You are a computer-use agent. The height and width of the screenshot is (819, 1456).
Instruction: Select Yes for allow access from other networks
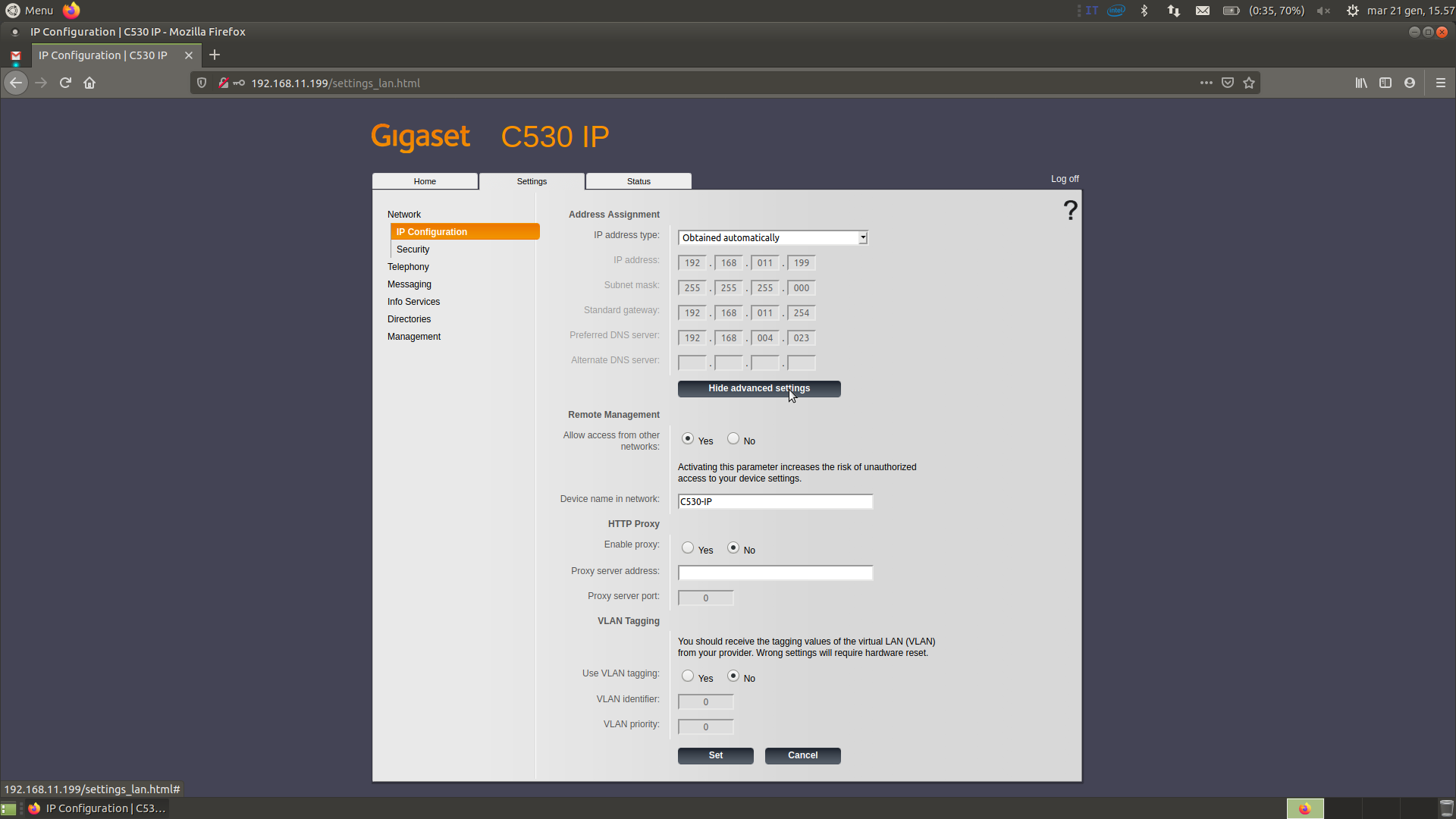(x=688, y=438)
